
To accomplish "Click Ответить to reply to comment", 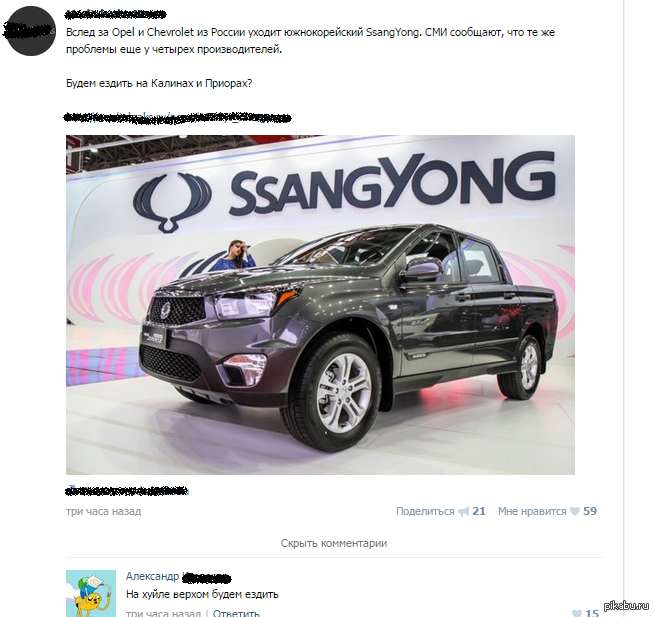I will coord(236,613).
